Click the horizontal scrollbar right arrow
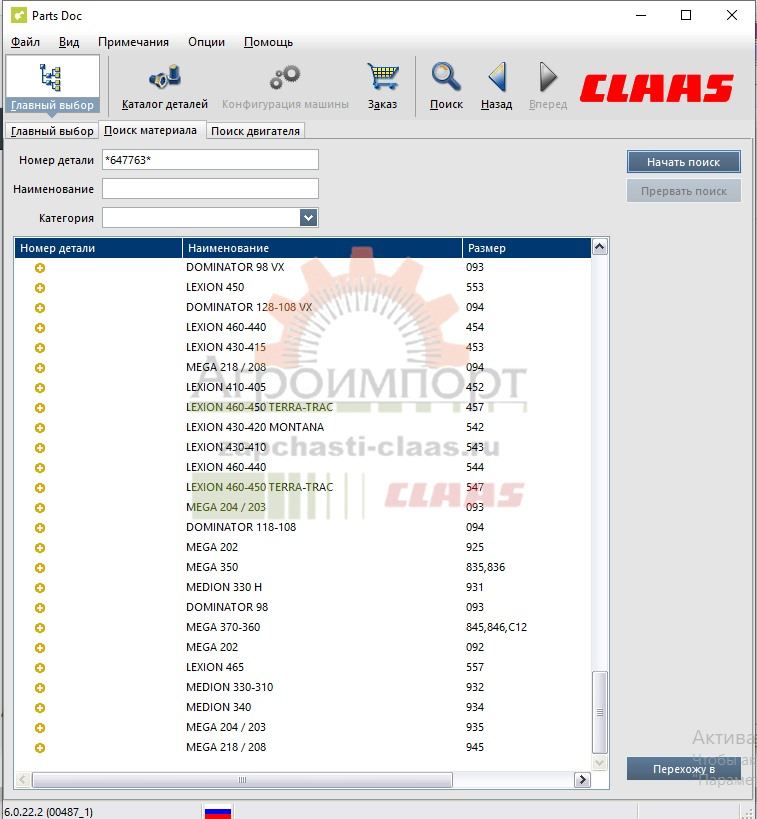Viewport: 757px width, 819px height. (582, 780)
